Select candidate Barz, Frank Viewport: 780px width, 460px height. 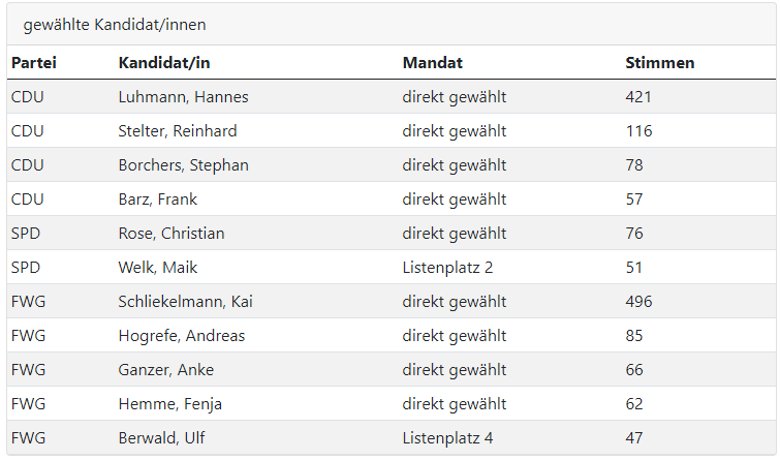coord(158,199)
